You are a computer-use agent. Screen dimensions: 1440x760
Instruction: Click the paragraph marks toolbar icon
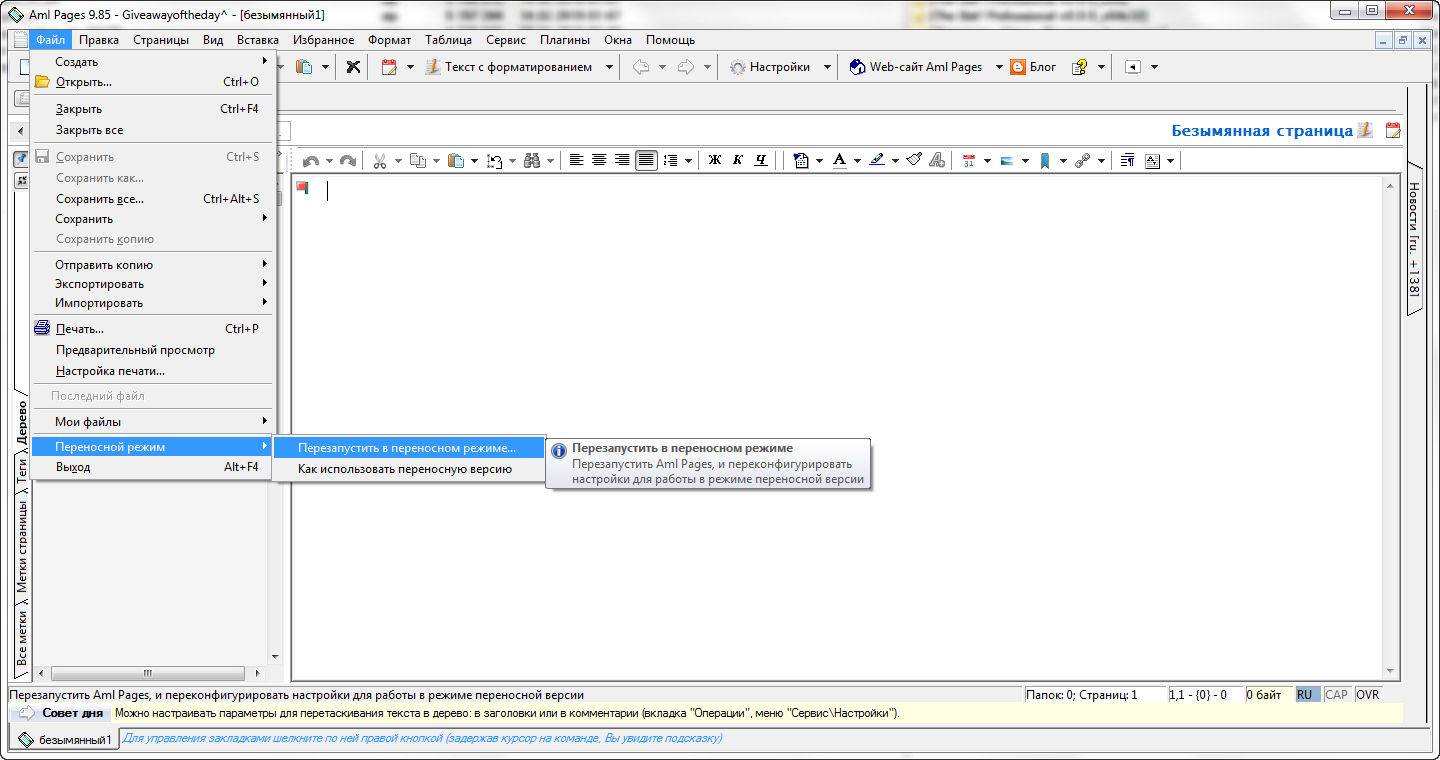click(x=1128, y=160)
